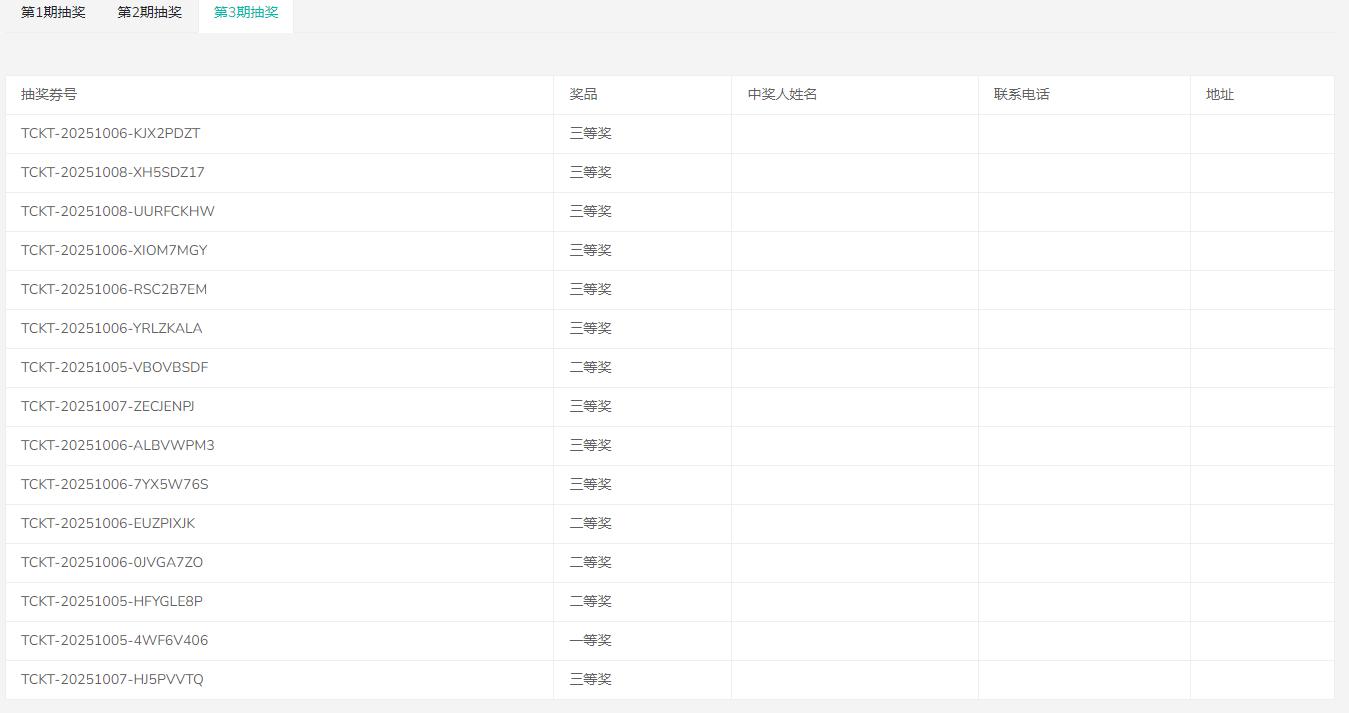Click the 奖品 column header
This screenshot has width=1349, height=713.
[x=584, y=95]
